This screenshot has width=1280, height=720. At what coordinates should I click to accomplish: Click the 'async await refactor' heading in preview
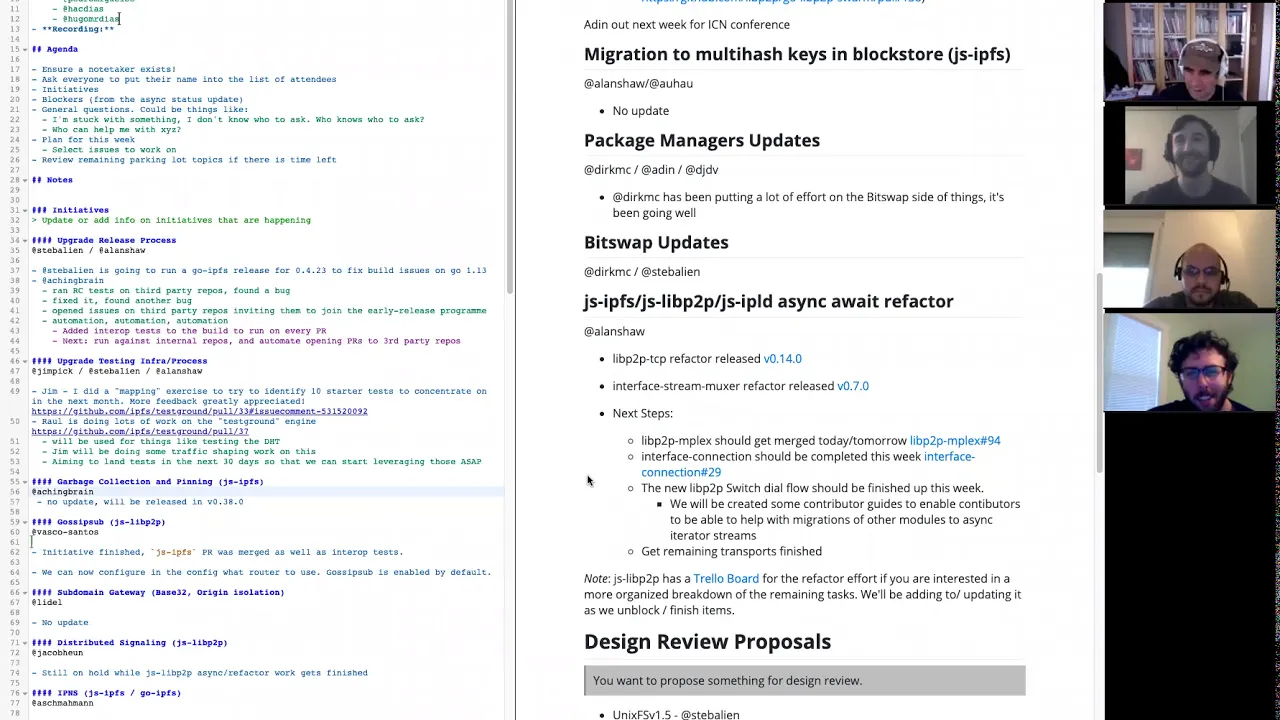pos(768,301)
